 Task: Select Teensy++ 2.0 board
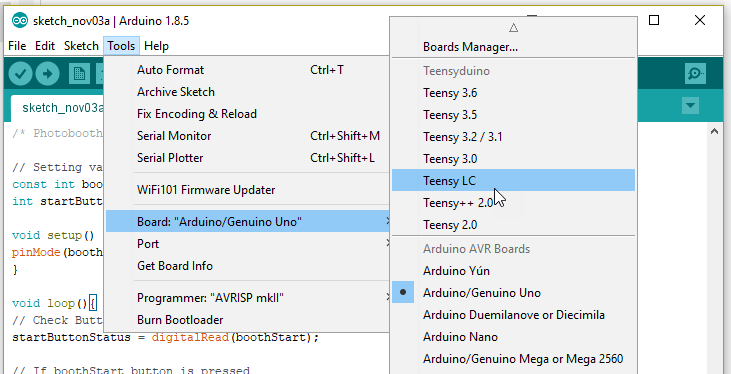[x=513, y=202]
